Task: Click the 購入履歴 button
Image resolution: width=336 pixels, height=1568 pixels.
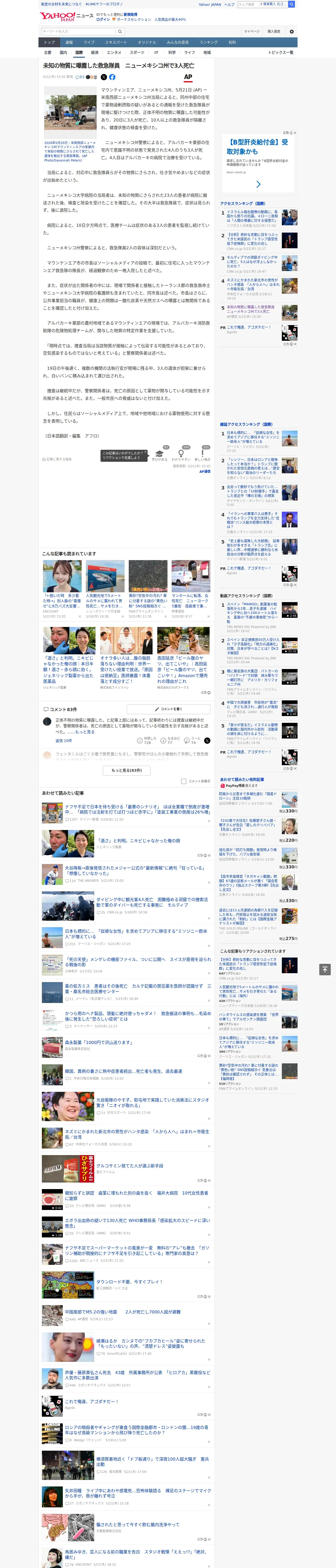Action: (274, 31)
